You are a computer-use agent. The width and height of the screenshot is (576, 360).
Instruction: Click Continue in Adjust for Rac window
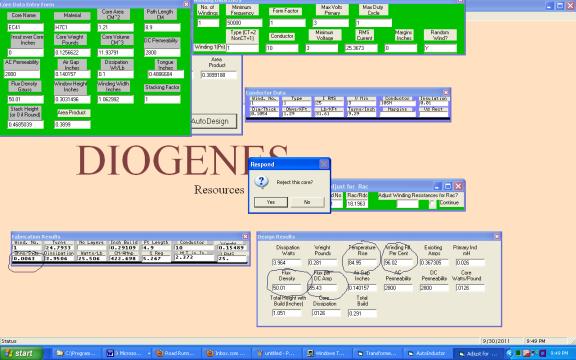(449, 203)
